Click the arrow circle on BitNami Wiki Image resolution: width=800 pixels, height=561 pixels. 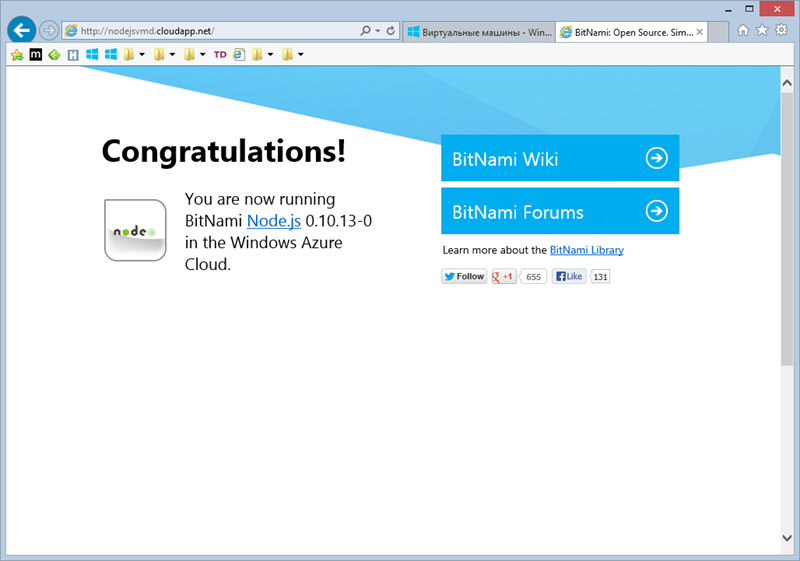(657, 158)
